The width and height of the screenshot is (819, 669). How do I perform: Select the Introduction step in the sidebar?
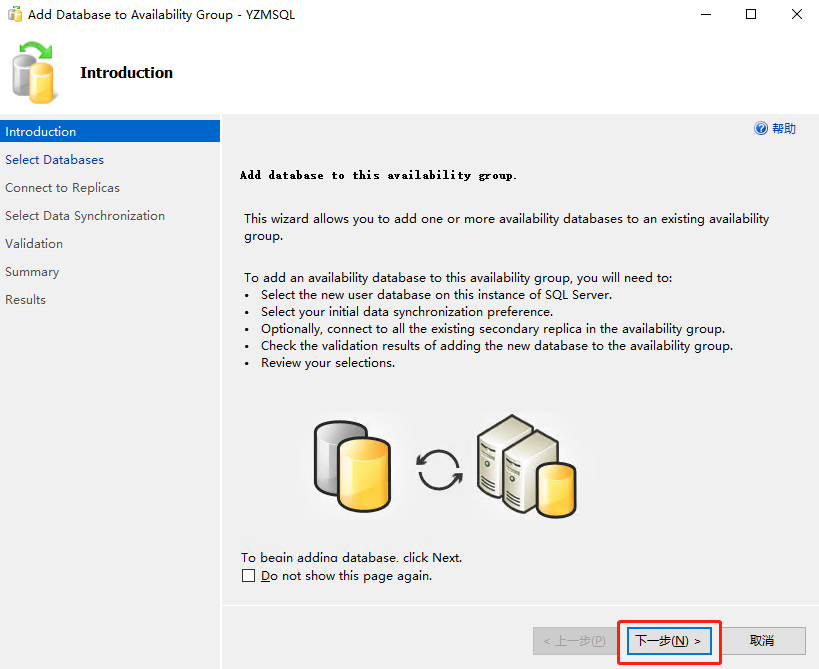tap(40, 132)
